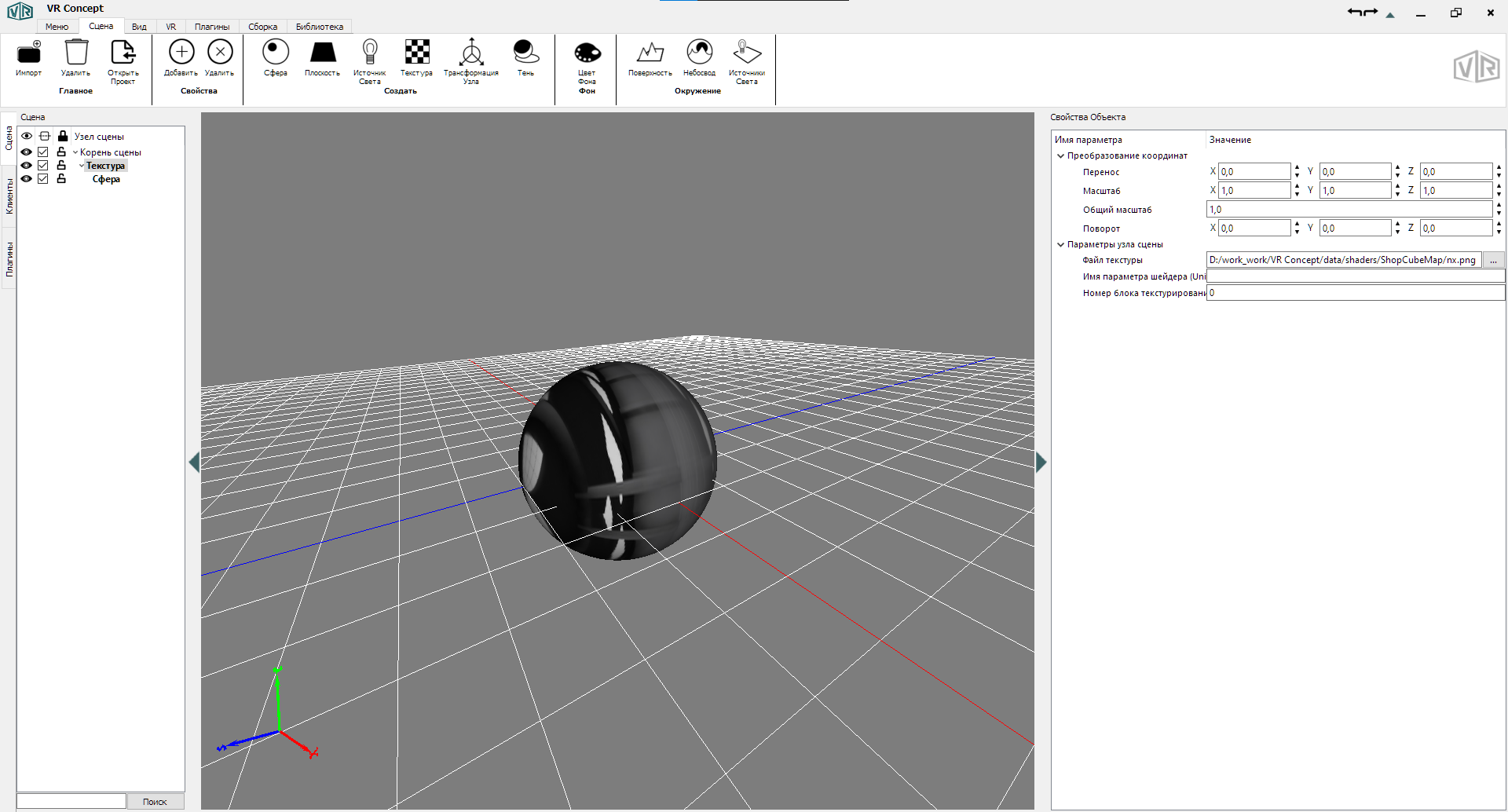This screenshot has height=812, width=1508.
Task: Open project with the Открыть Проект icon
Action: 123,52
